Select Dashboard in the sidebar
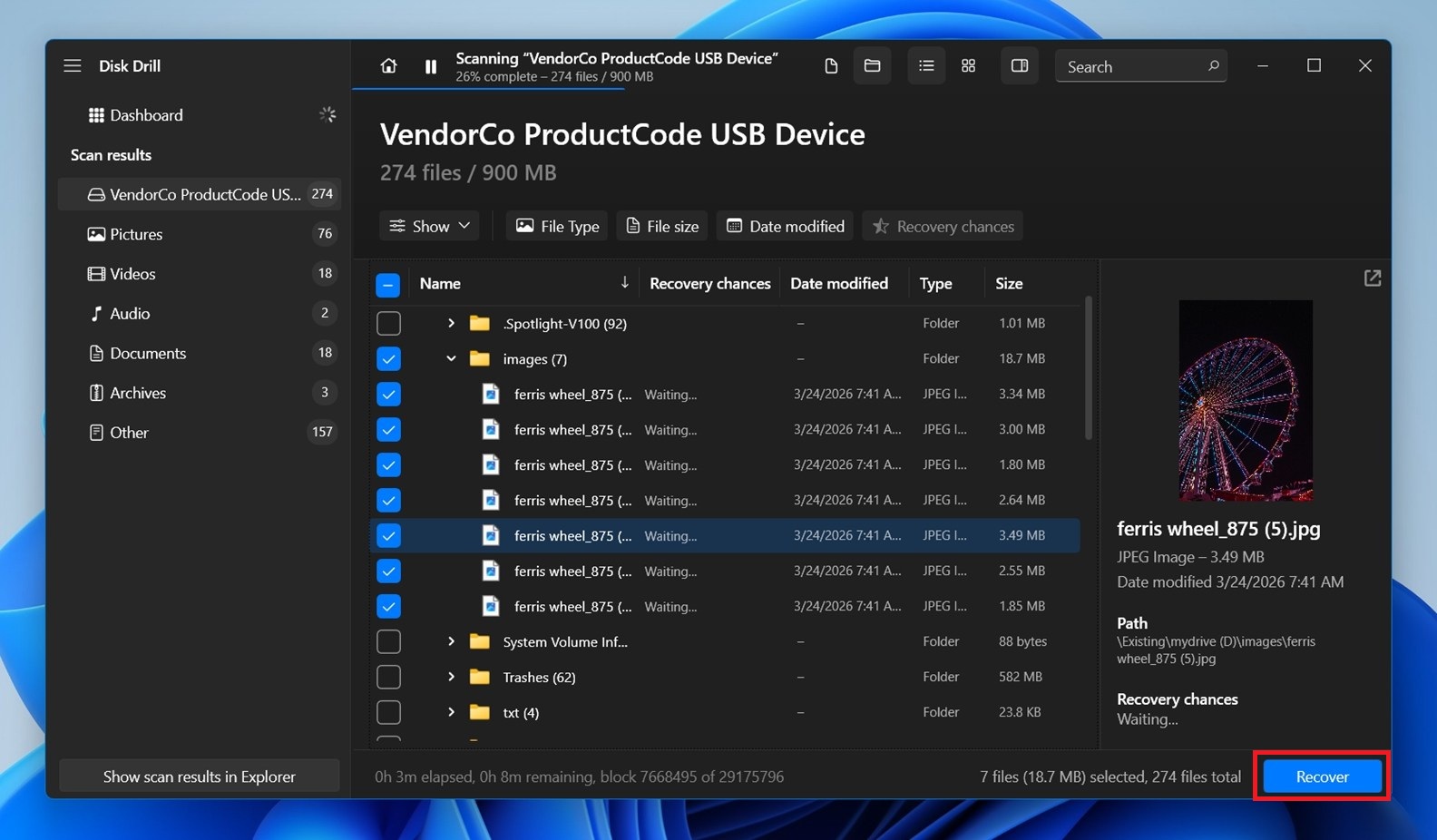Screen dimensions: 1437x840 (x=200, y=115)
